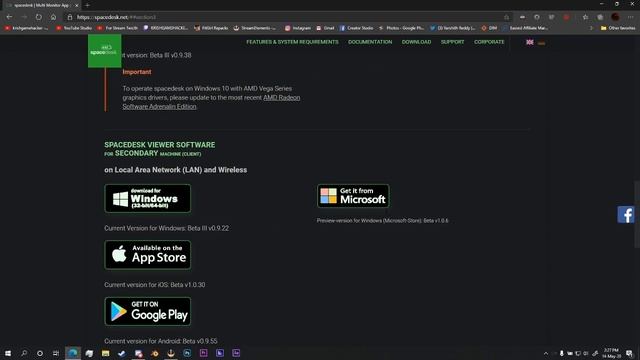Go to the Download menu item
640x360 pixels.
click(416, 42)
